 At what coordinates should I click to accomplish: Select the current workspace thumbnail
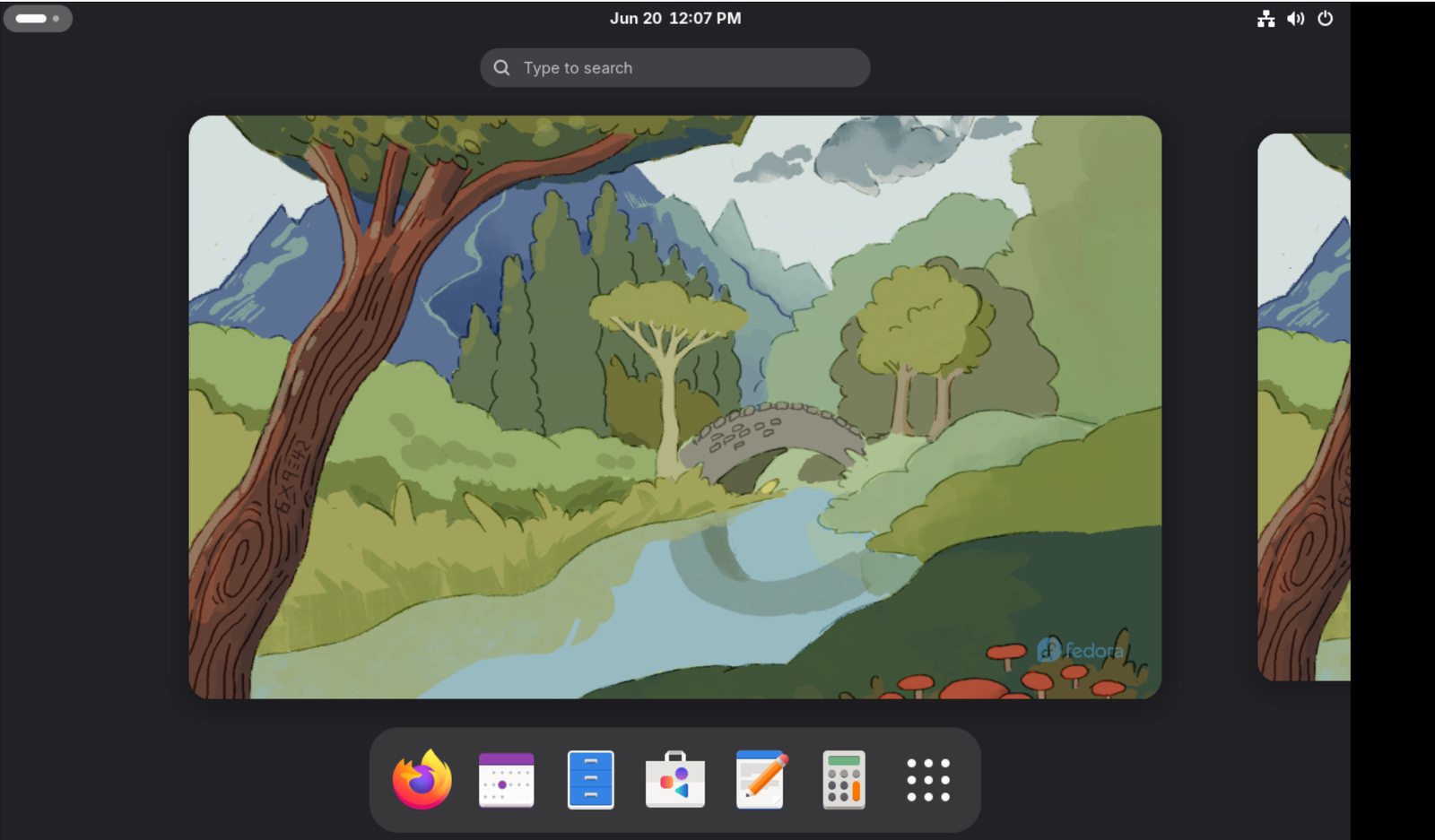pos(674,407)
